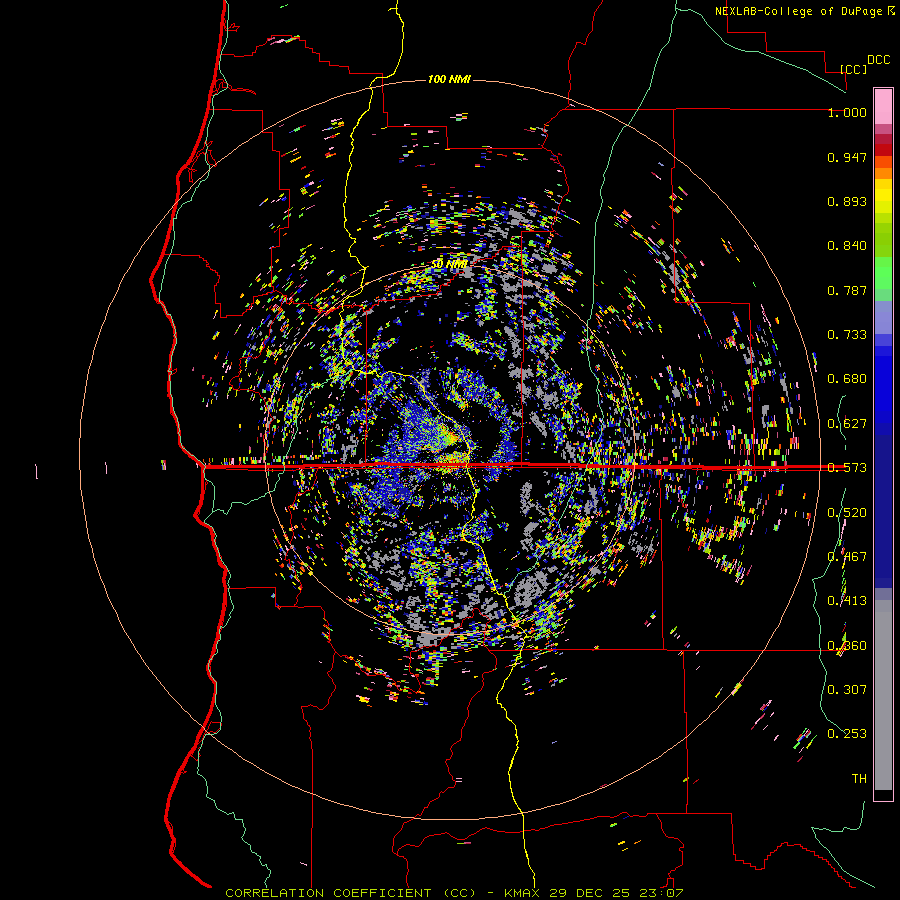Viewport: 900px width, 900px height.
Task: Click the 0.893 scale value
Action: click(x=847, y=201)
